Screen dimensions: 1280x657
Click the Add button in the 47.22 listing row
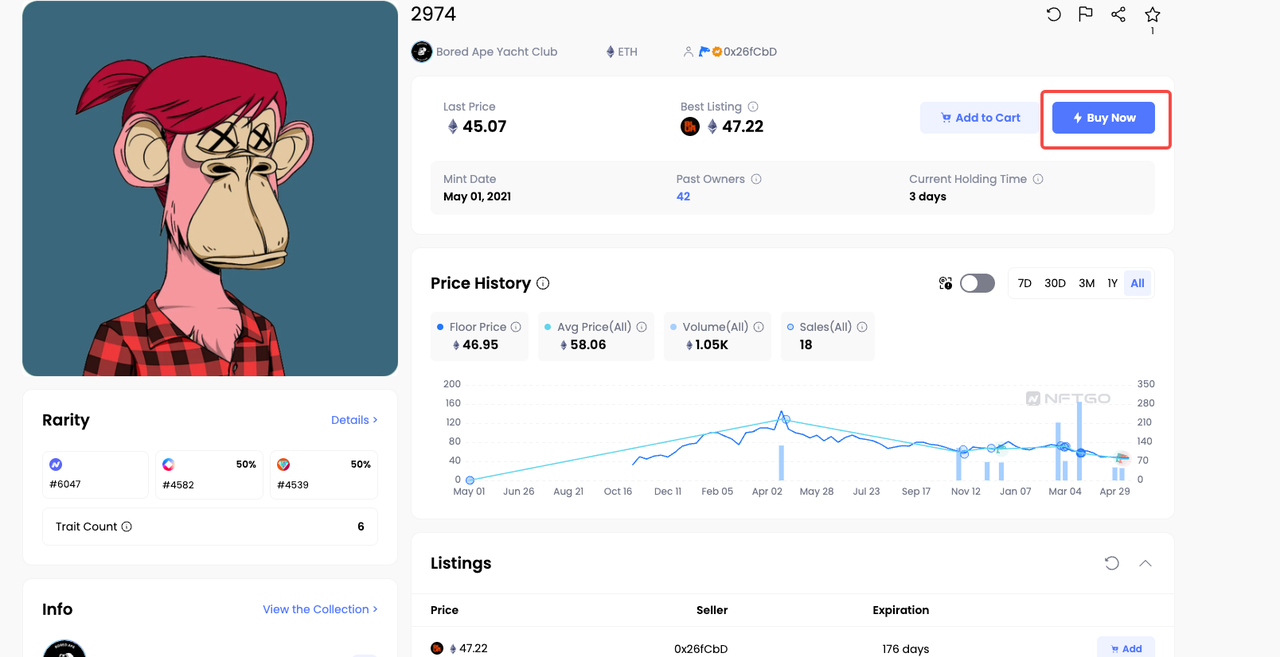pos(1125,648)
